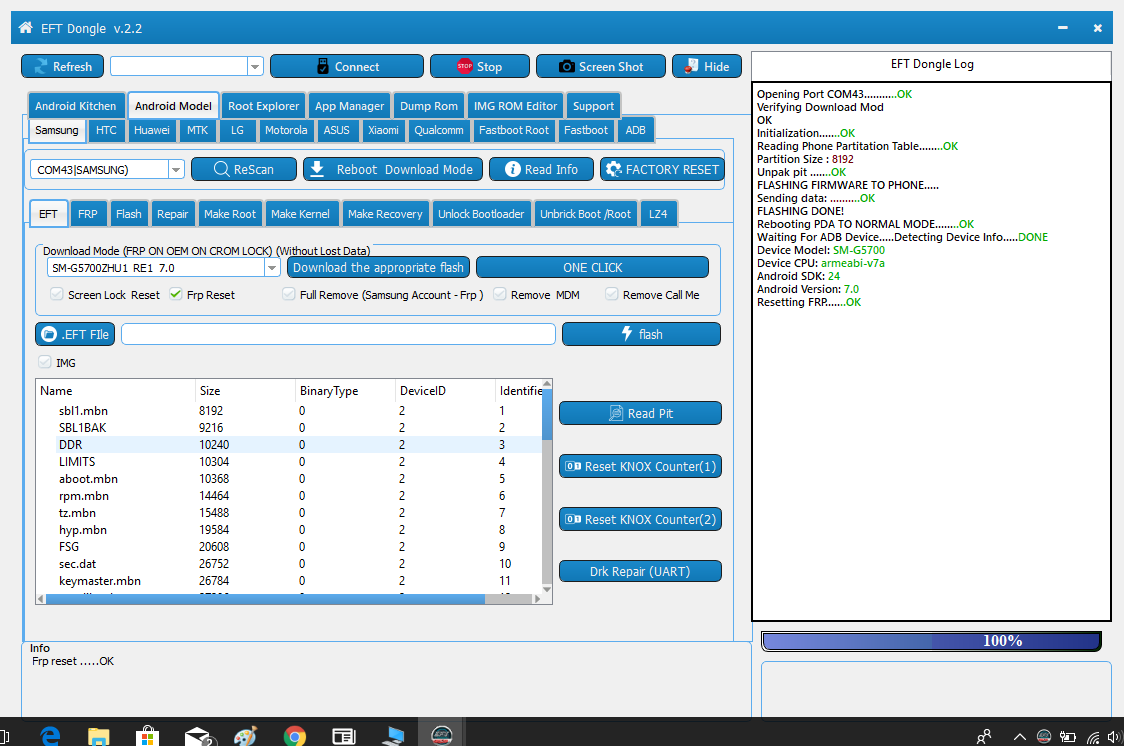Uncheck the Frp Reset checkbox
The image size is (1124, 746).
(x=176, y=294)
